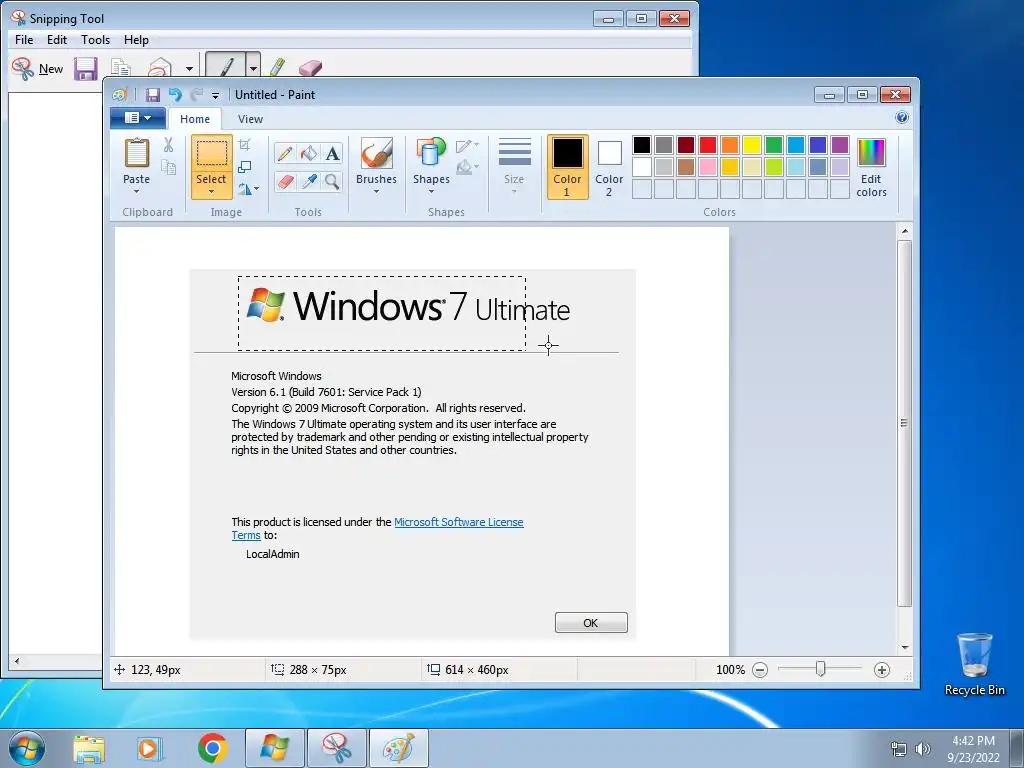Open Windows Media Player from the taskbar
Viewport: 1024px width, 768px height.
[x=150, y=748]
